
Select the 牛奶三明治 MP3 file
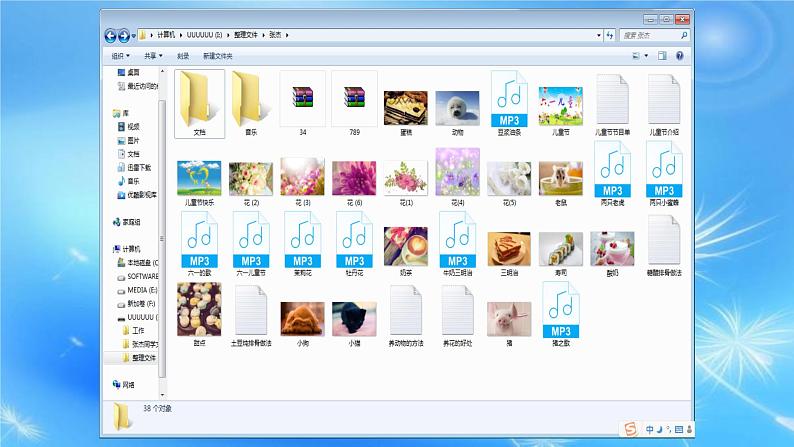tap(458, 245)
